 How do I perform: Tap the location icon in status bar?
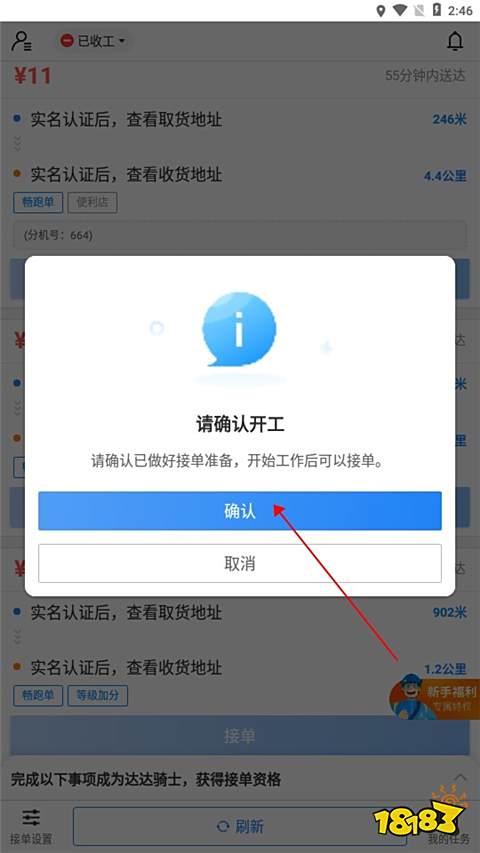(381, 11)
